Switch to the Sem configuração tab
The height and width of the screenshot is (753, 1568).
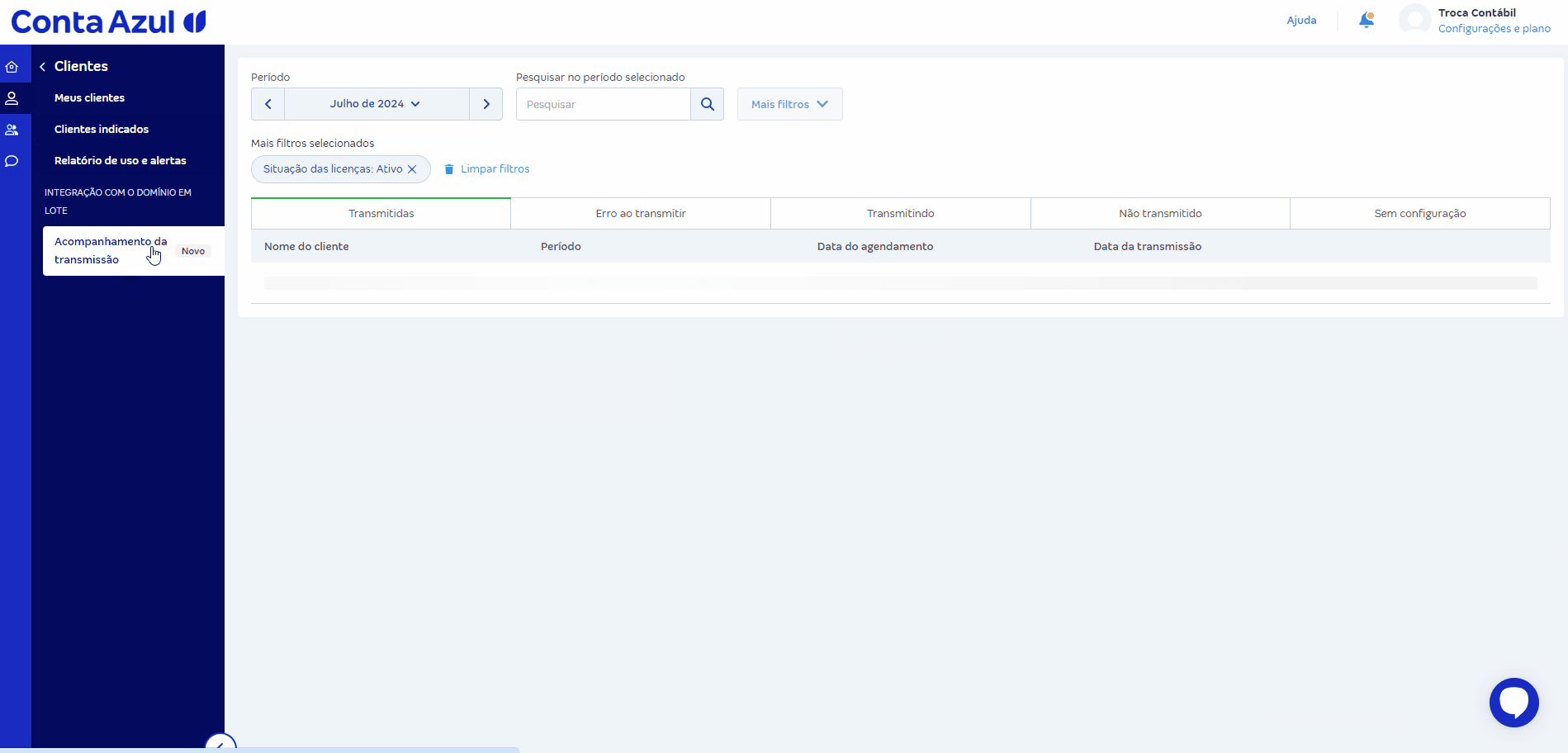(x=1420, y=213)
